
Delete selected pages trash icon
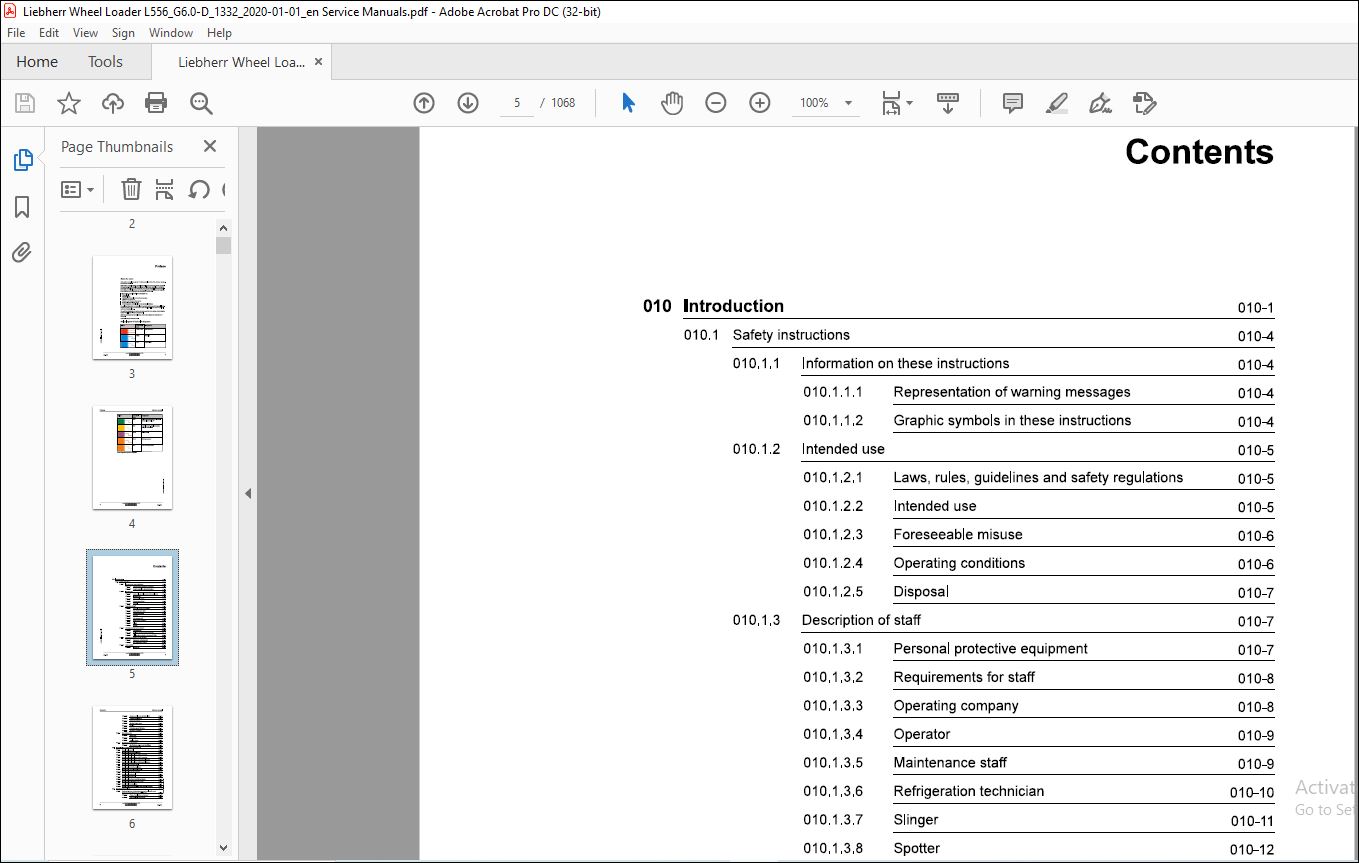click(131, 189)
